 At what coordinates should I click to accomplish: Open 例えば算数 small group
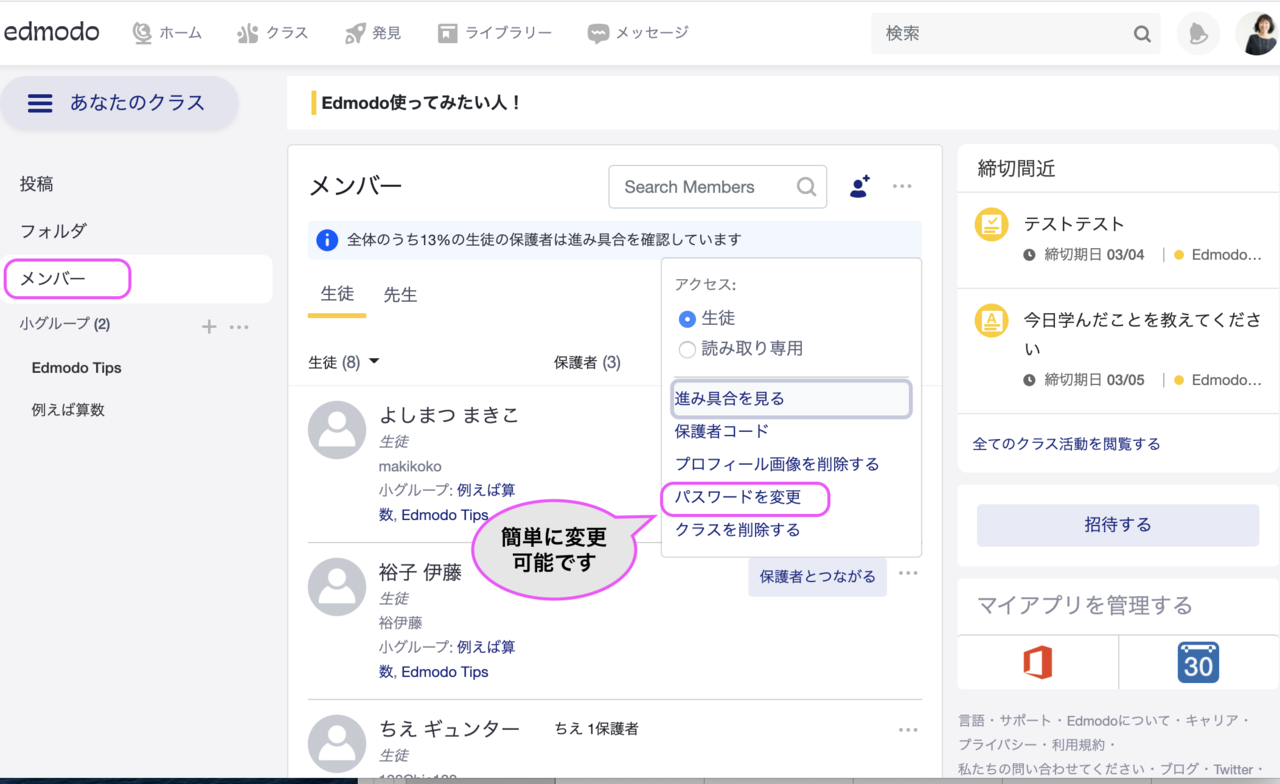68,410
